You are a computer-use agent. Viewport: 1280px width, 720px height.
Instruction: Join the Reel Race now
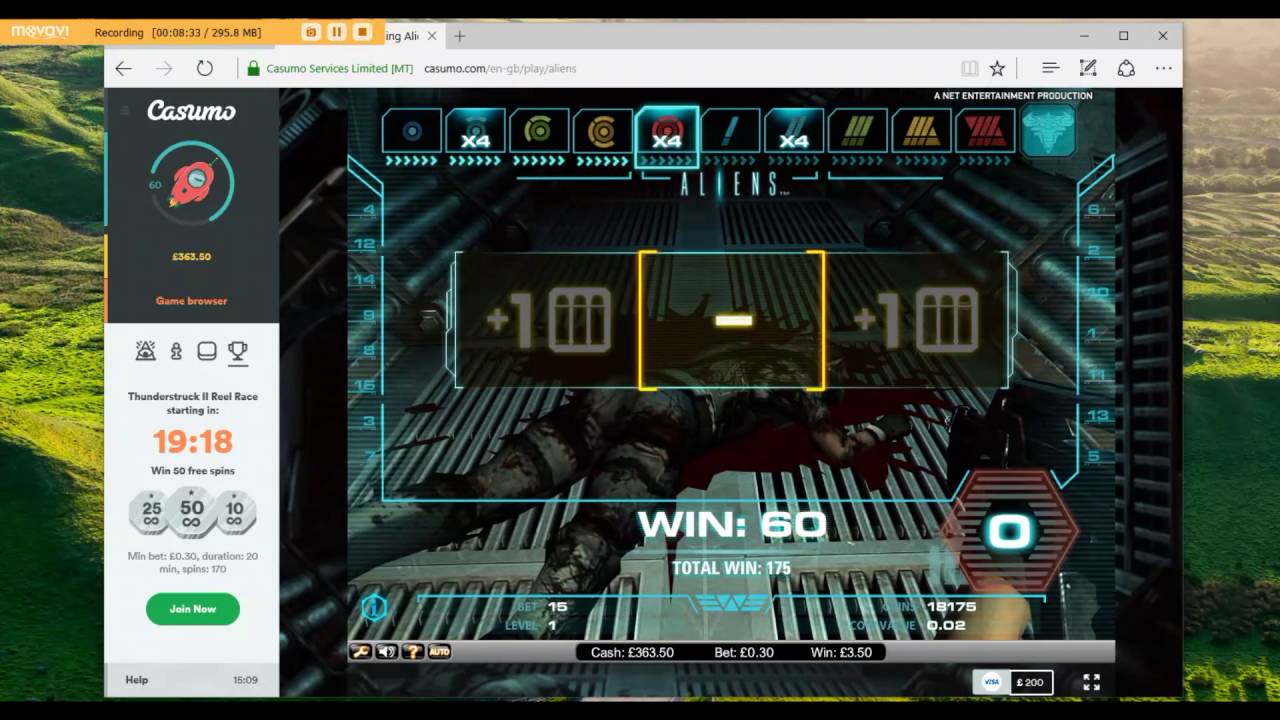pyautogui.click(x=193, y=609)
